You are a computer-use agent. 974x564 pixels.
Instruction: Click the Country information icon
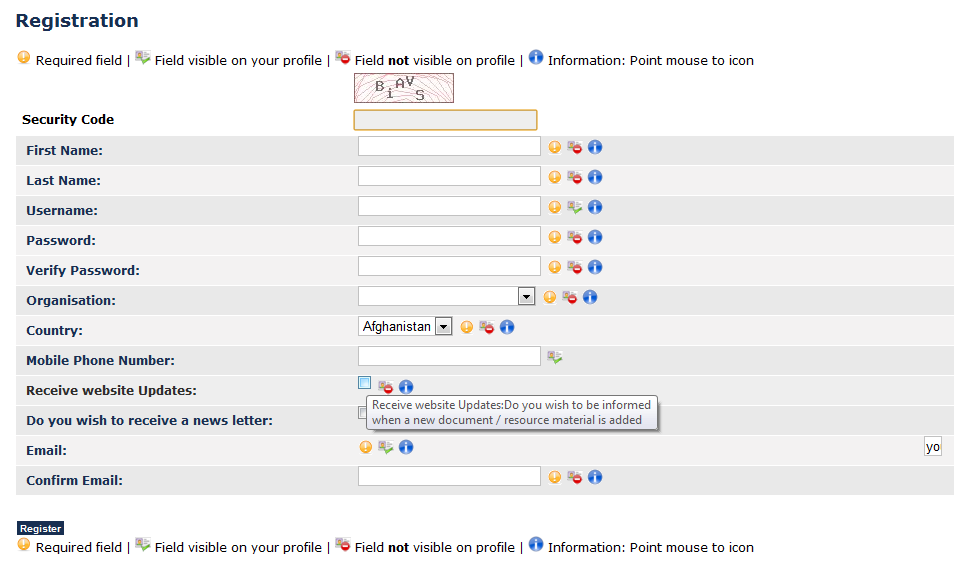point(507,327)
